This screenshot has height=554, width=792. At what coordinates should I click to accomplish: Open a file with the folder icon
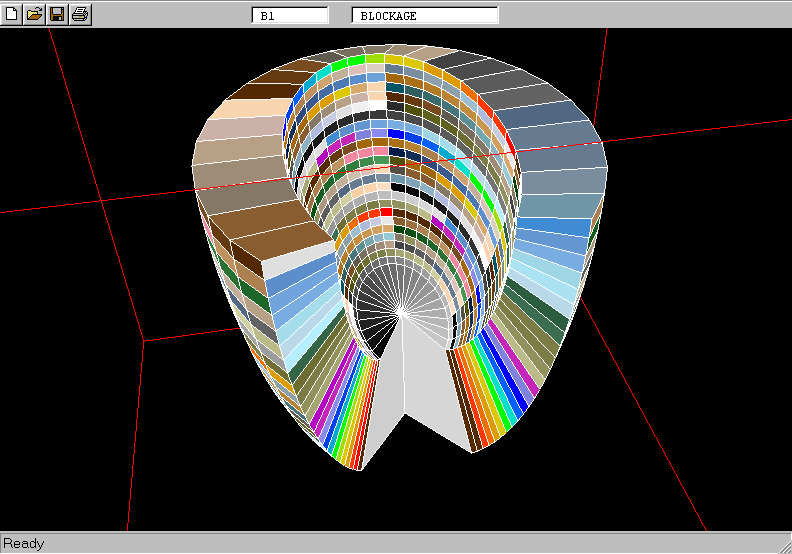point(34,14)
